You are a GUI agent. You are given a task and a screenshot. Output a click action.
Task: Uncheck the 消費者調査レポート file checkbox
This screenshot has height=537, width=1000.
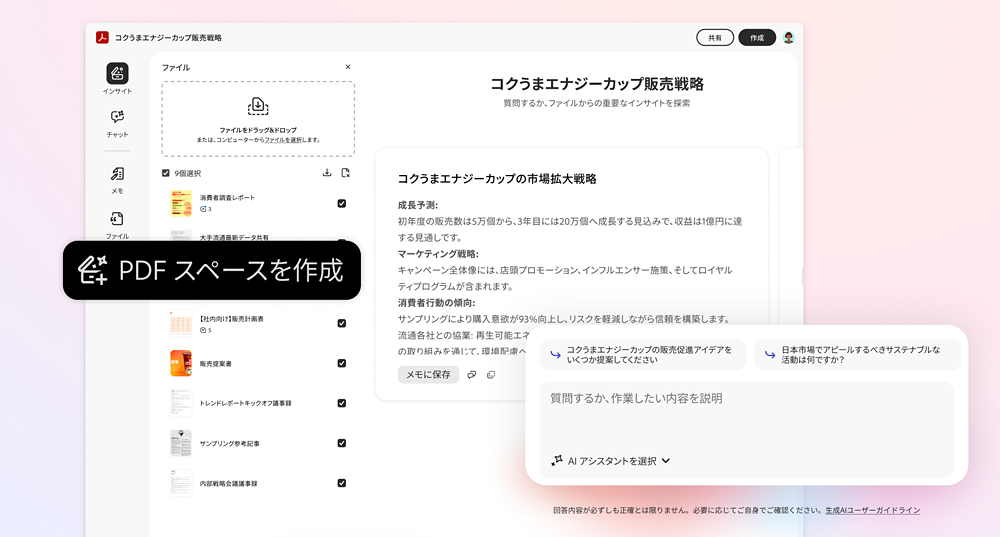[x=342, y=203]
